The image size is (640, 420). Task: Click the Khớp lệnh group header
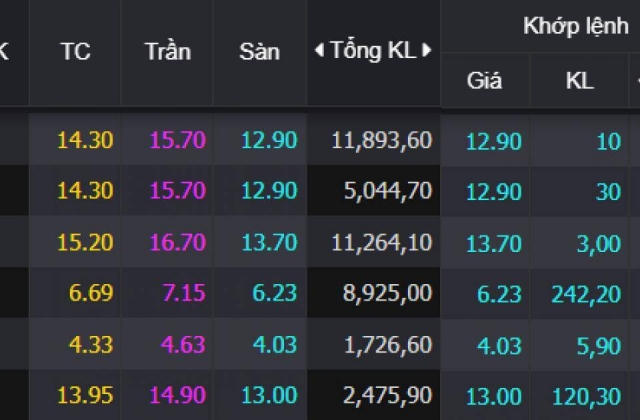coord(576,26)
